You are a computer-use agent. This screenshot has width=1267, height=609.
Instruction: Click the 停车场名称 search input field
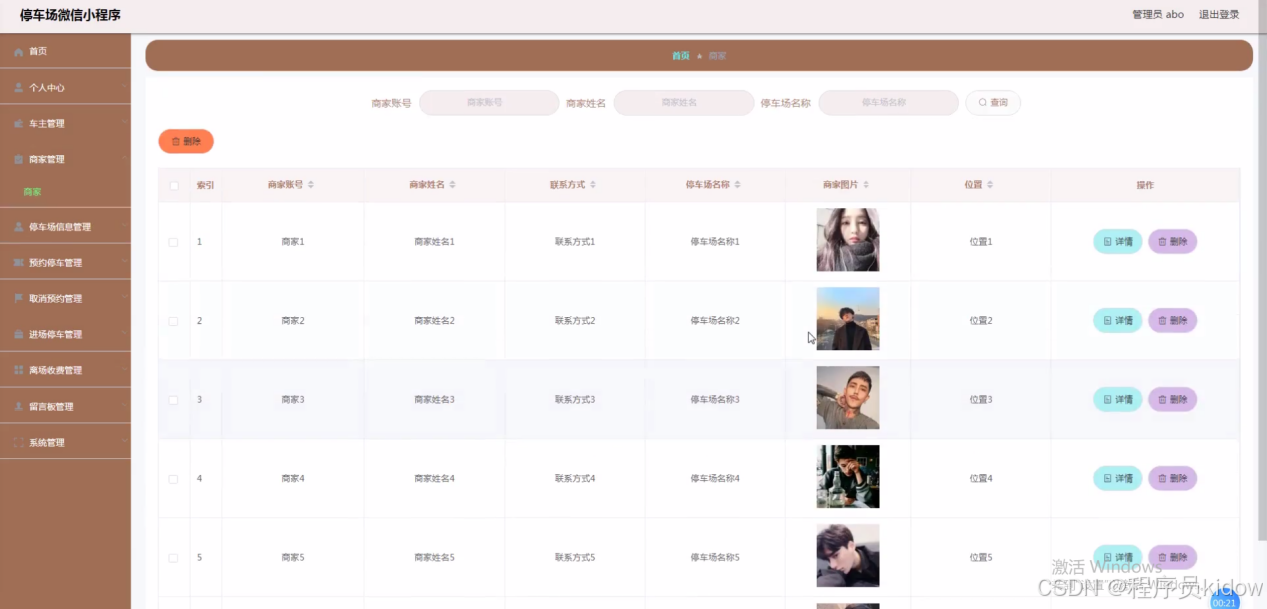(889, 103)
